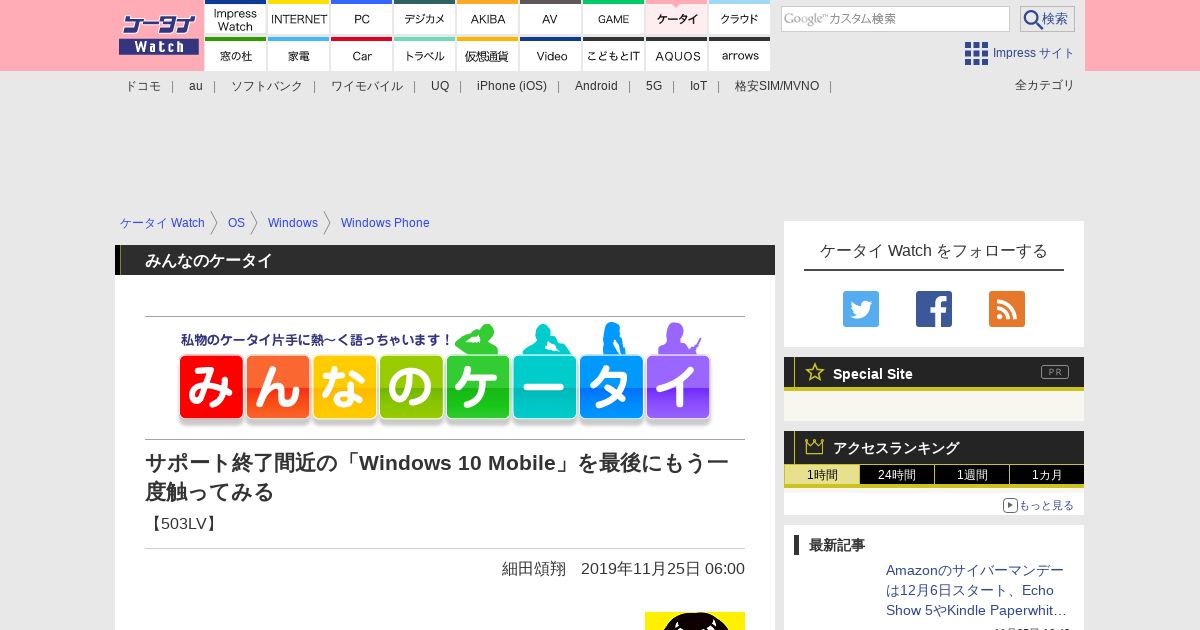Go to the au category
Screen dimensions: 1200x630
196,86
